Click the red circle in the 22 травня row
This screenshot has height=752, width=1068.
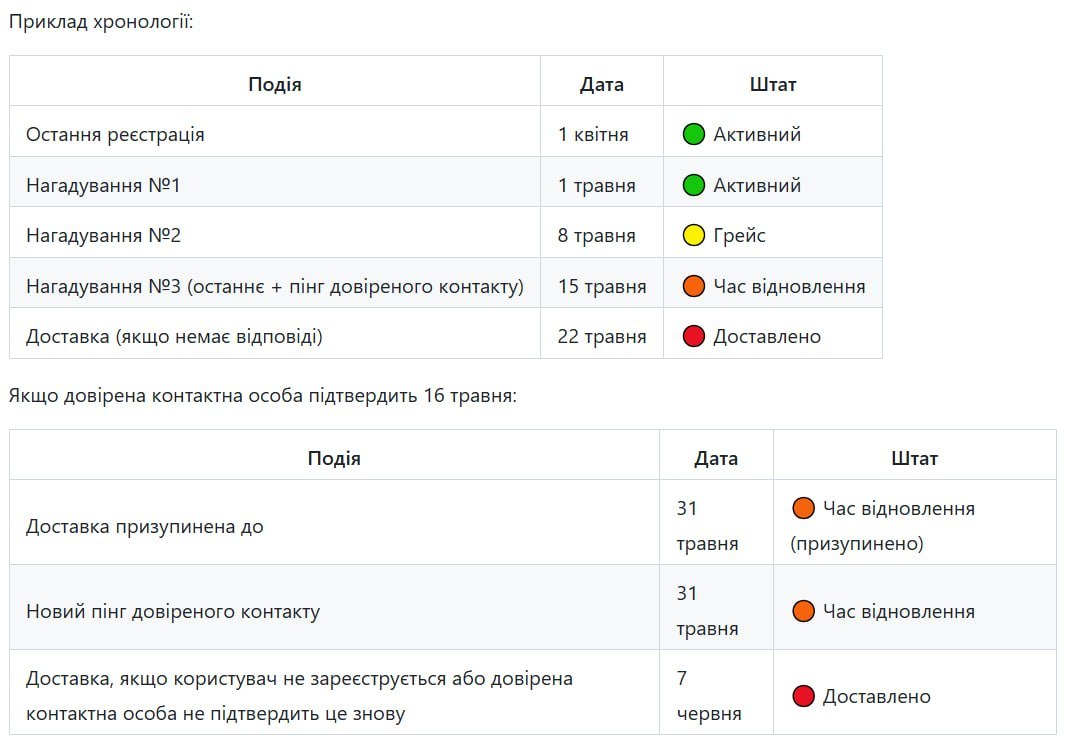pos(693,336)
